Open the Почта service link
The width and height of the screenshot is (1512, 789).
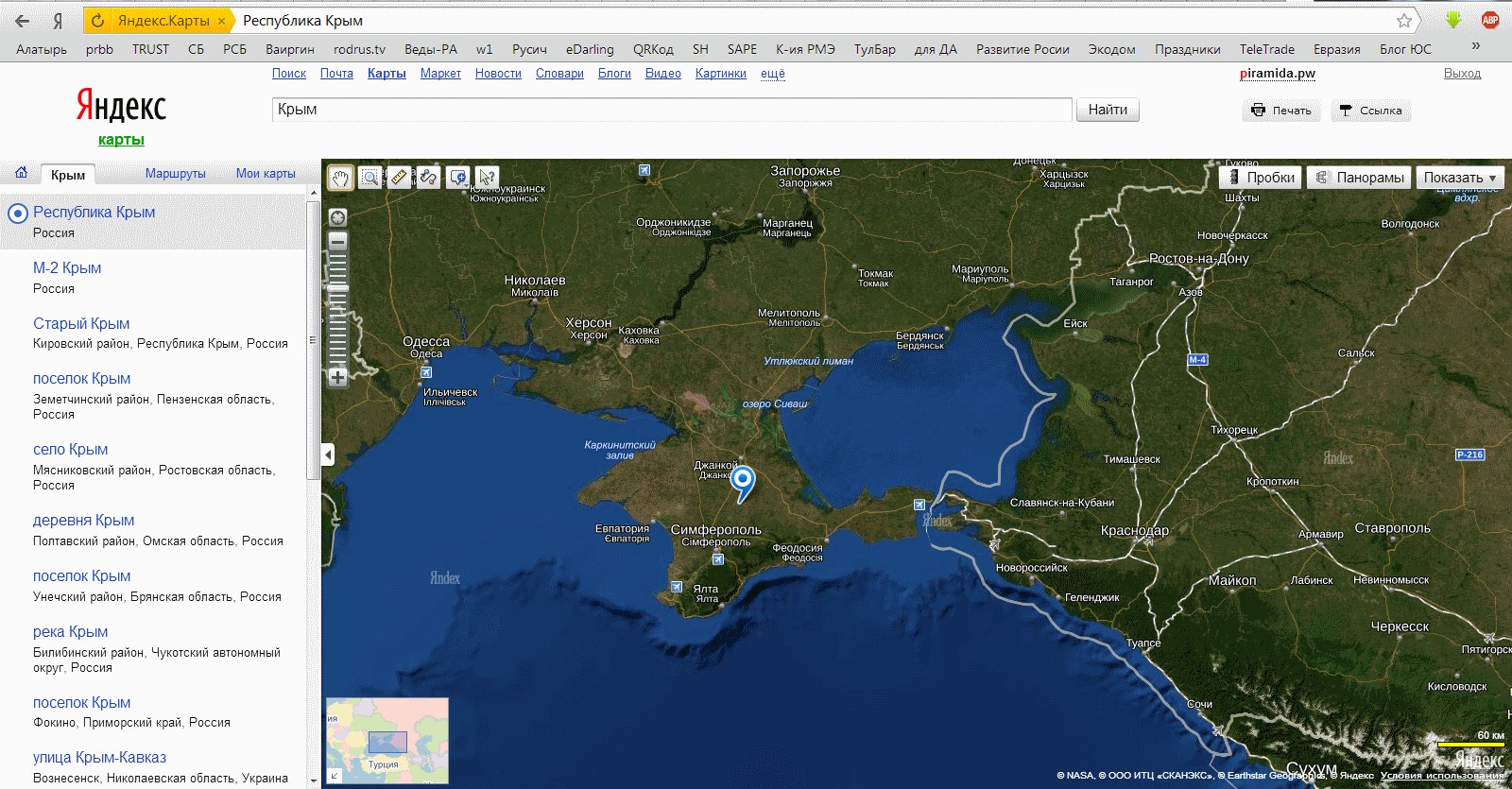tap(336, 74)
